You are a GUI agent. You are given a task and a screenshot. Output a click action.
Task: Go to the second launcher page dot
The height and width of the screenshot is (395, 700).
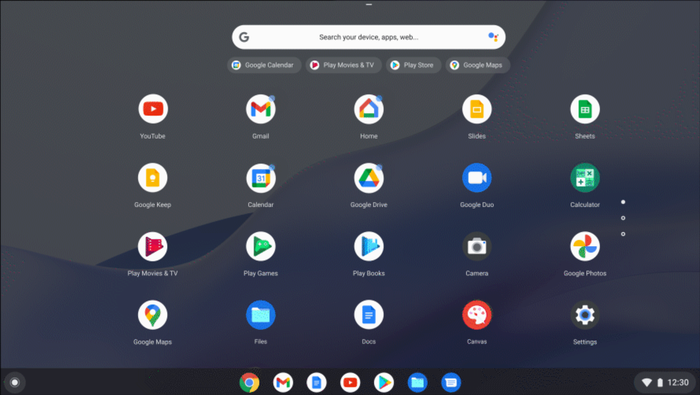tap(623, 218)
